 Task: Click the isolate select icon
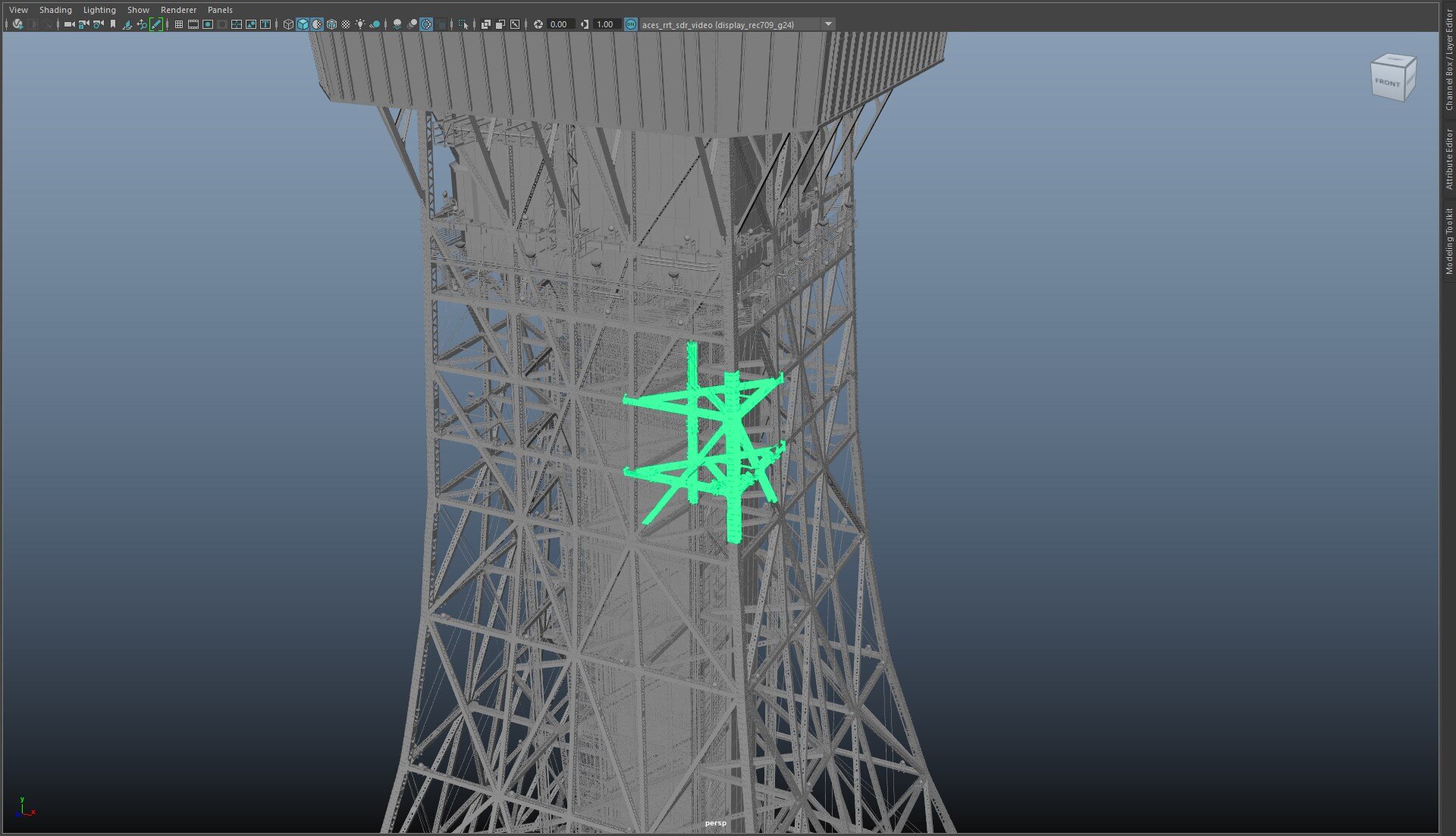pos(463,24)
